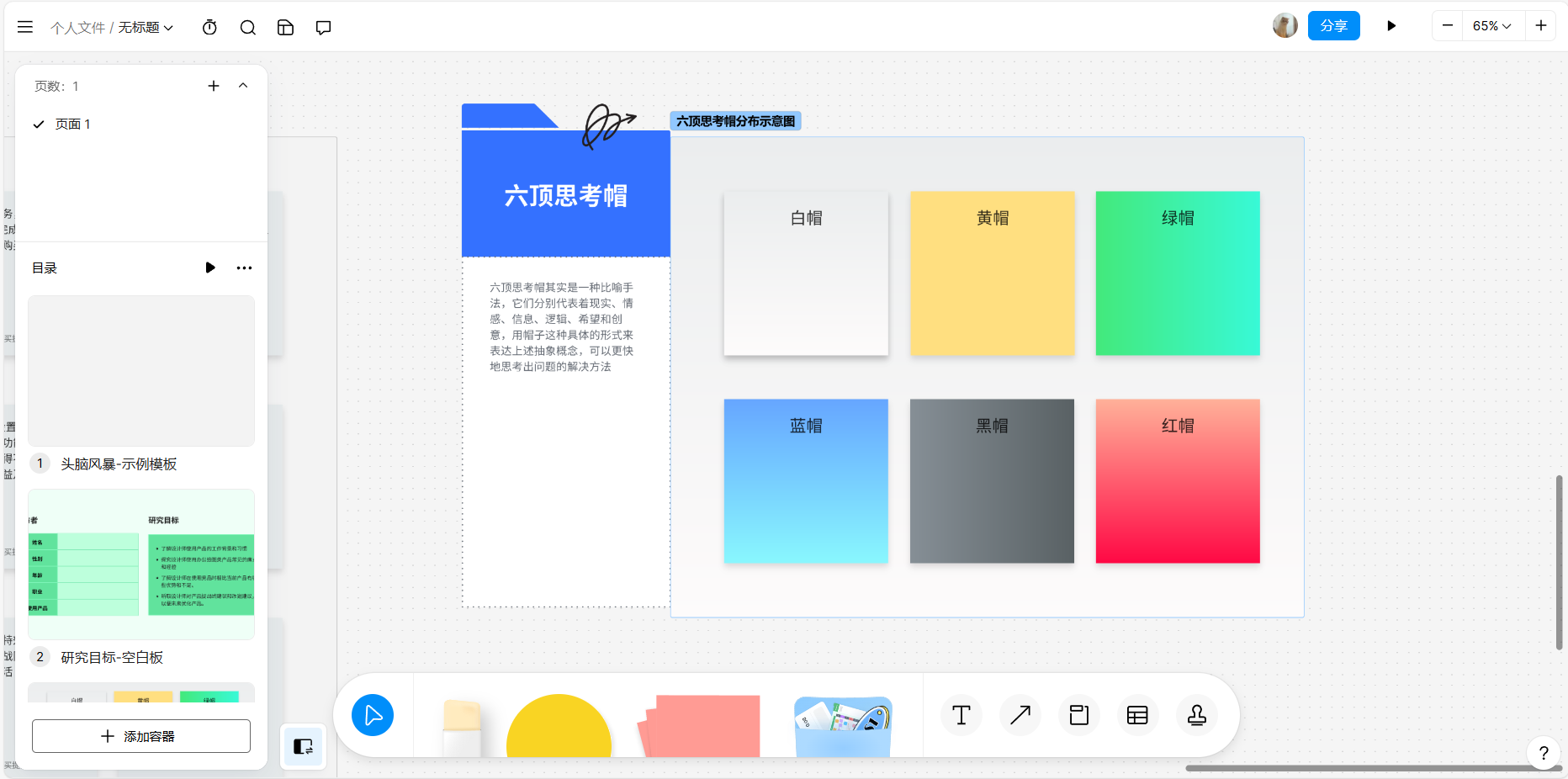Screen dimensions: 1568x779
Task: Go to 个人文件 breadcrumb
Action: [77, 28]
